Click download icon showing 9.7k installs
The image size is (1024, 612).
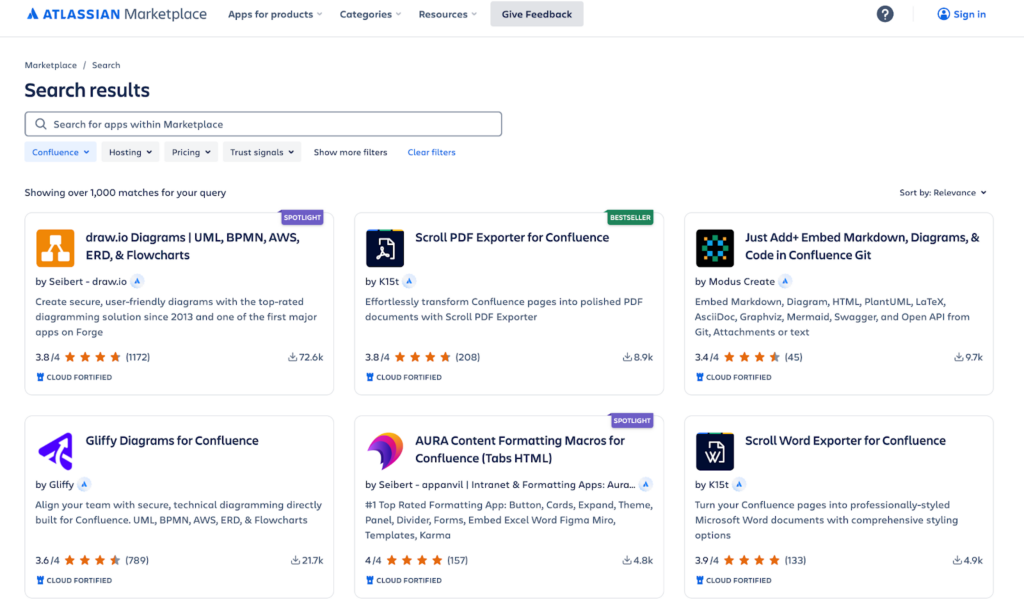959,357
